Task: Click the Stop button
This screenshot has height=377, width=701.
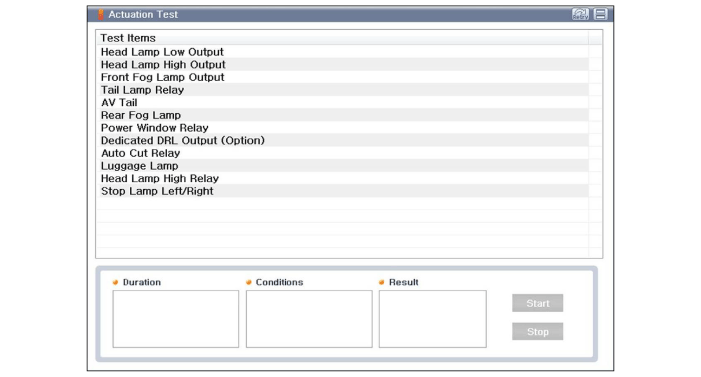Action: click(x=537, y=331)
